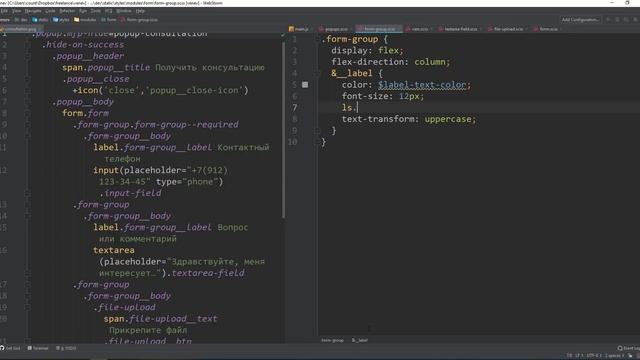Open the Navigate menu
Screen dimensions: 640x360
click(x=33, y=11)
